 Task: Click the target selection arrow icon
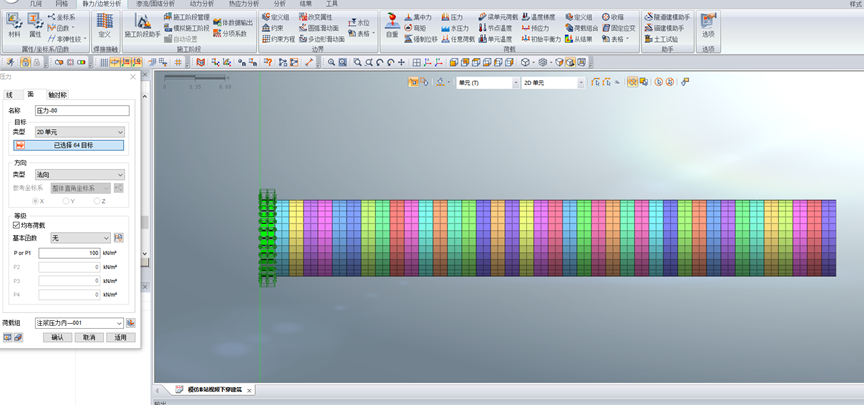point(20,145)
